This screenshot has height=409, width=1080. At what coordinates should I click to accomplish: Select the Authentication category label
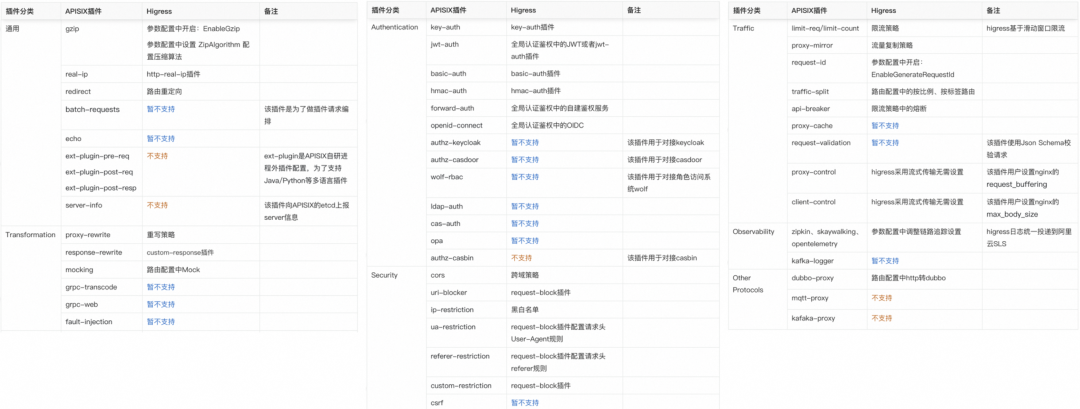pos(394,29)
